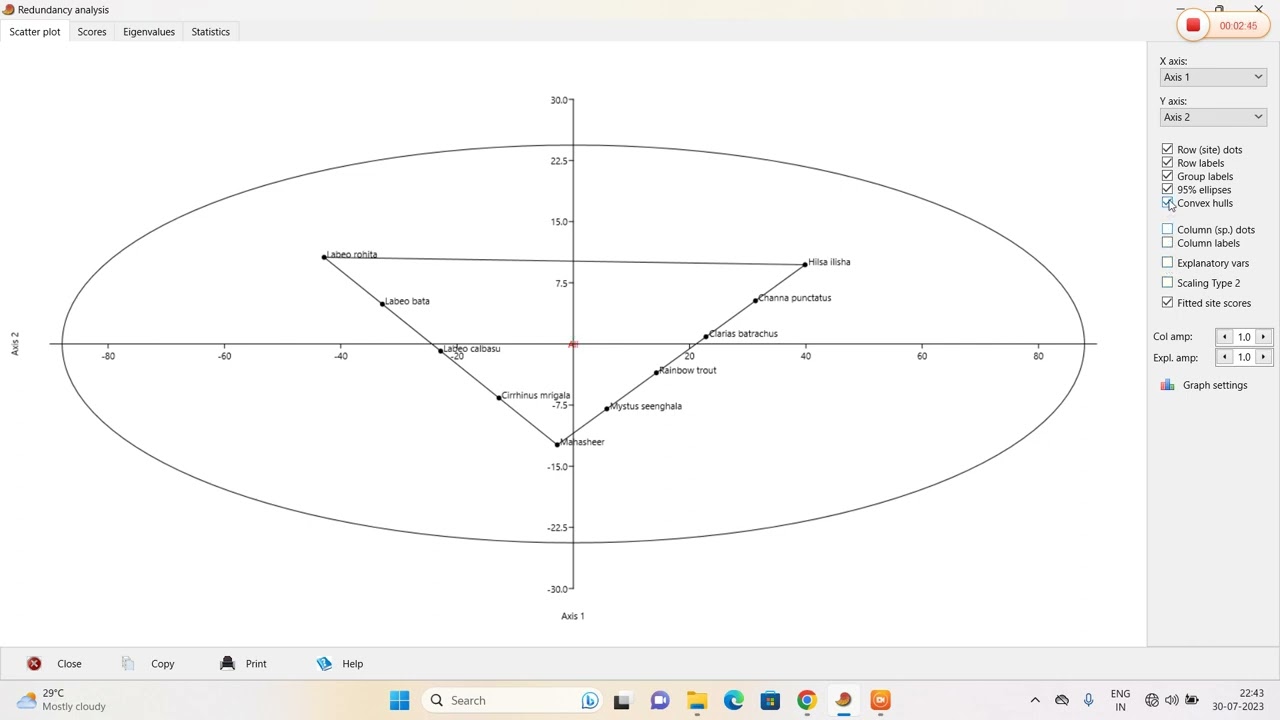The image size is (1280, 720).
Task: Click the Labeo rohita point label
Action: click(352, 255)
